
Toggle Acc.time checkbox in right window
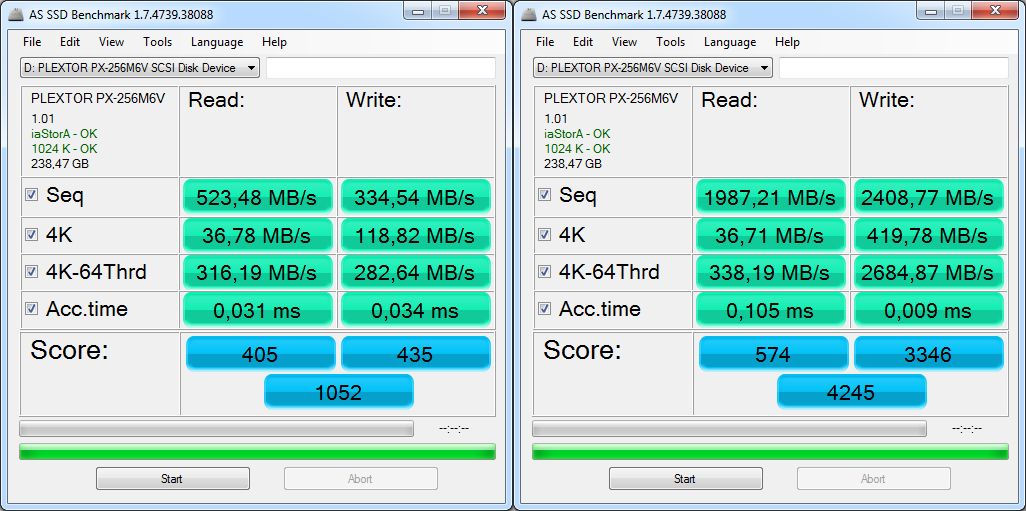(x=544, y=309)
